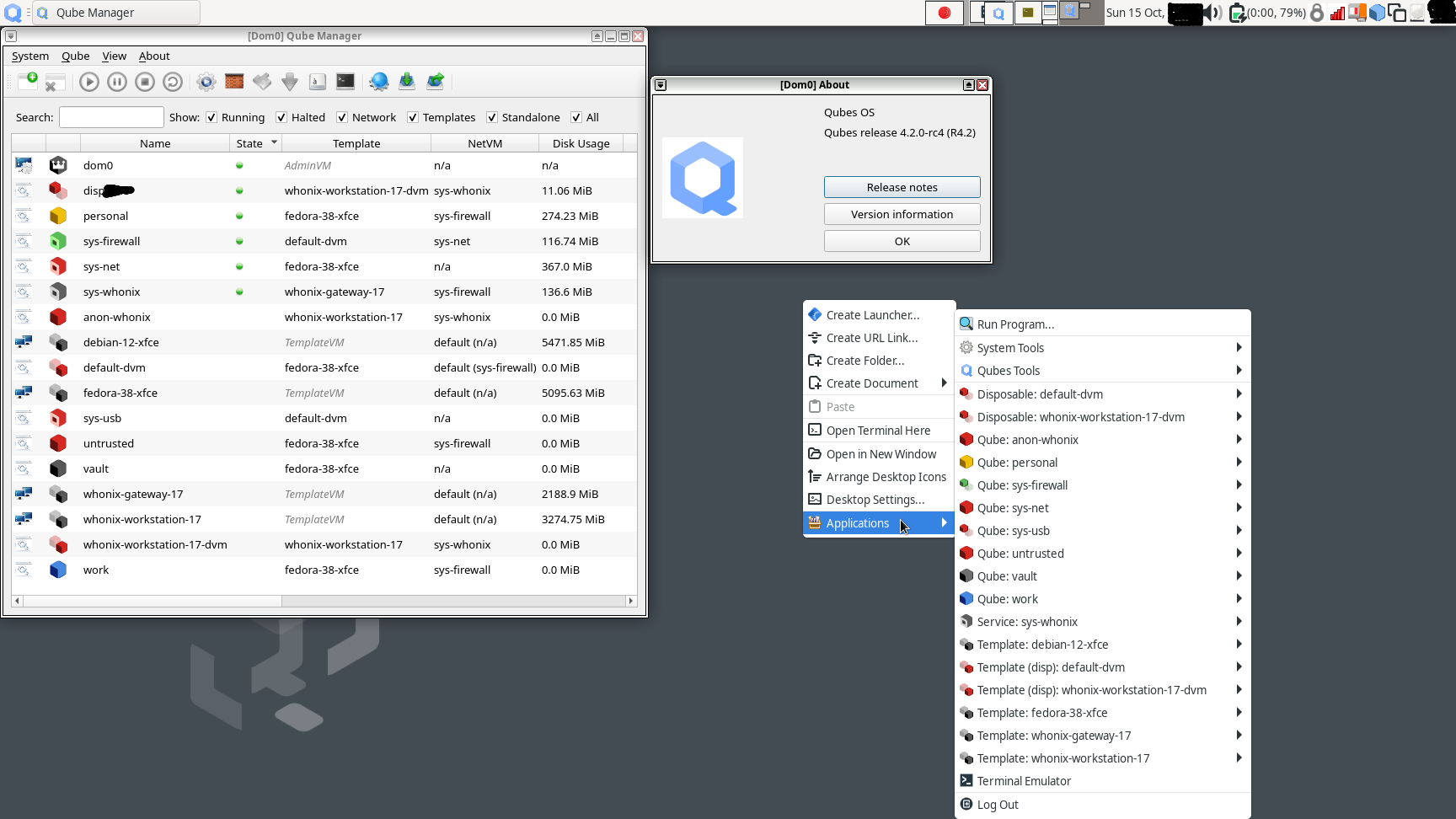Screen dimensions: 1456x819
Task: Click the Search input field
Action: point(111,117)
